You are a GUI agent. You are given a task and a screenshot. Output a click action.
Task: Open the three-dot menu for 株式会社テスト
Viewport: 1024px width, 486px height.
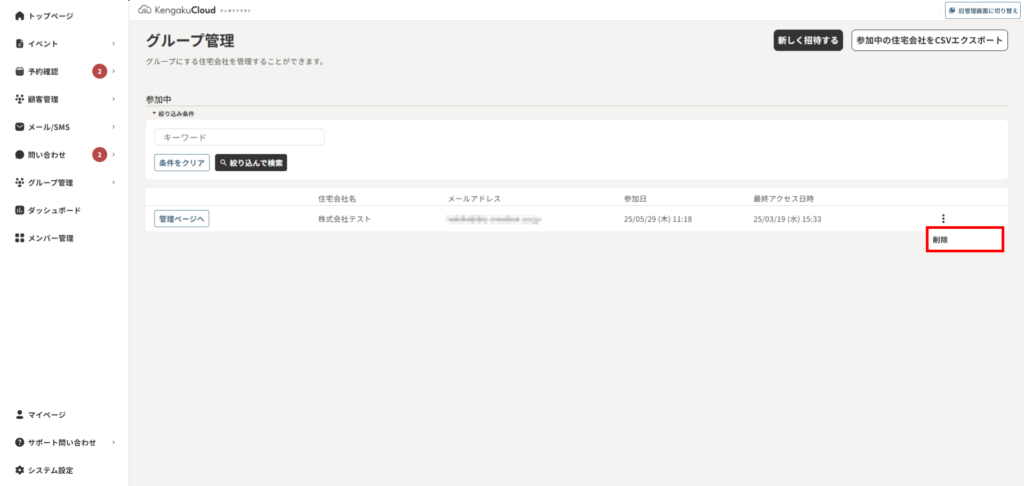943,218
